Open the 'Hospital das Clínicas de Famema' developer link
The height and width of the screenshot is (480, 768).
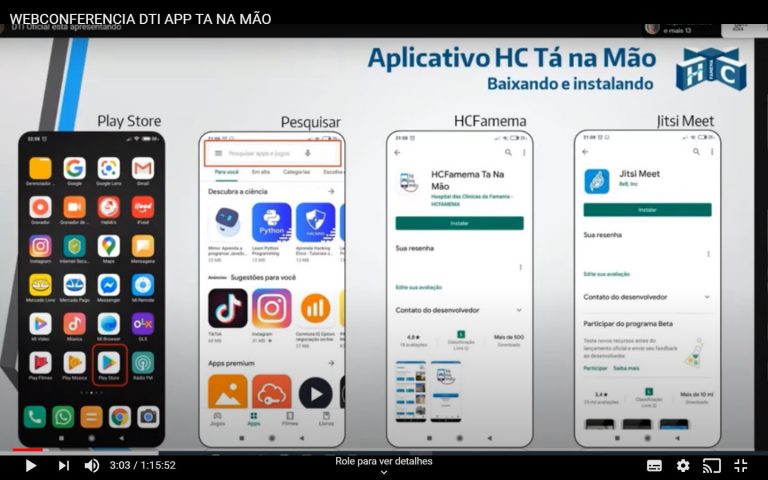pos(472,200)
